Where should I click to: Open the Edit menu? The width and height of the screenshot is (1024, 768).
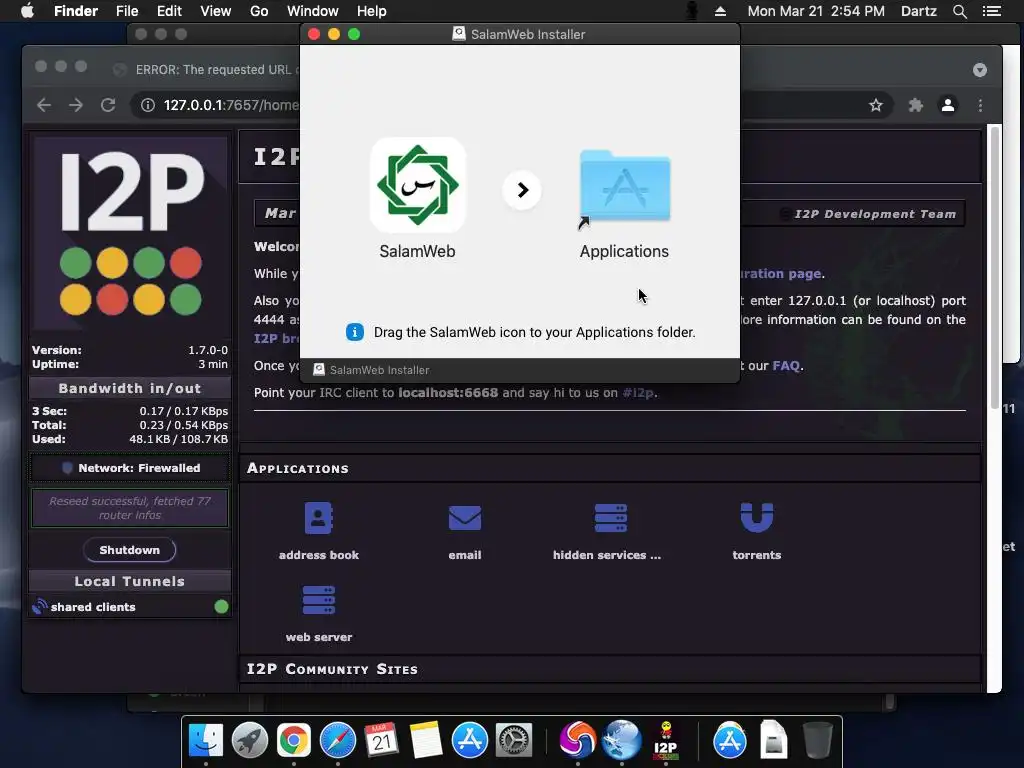169,11
